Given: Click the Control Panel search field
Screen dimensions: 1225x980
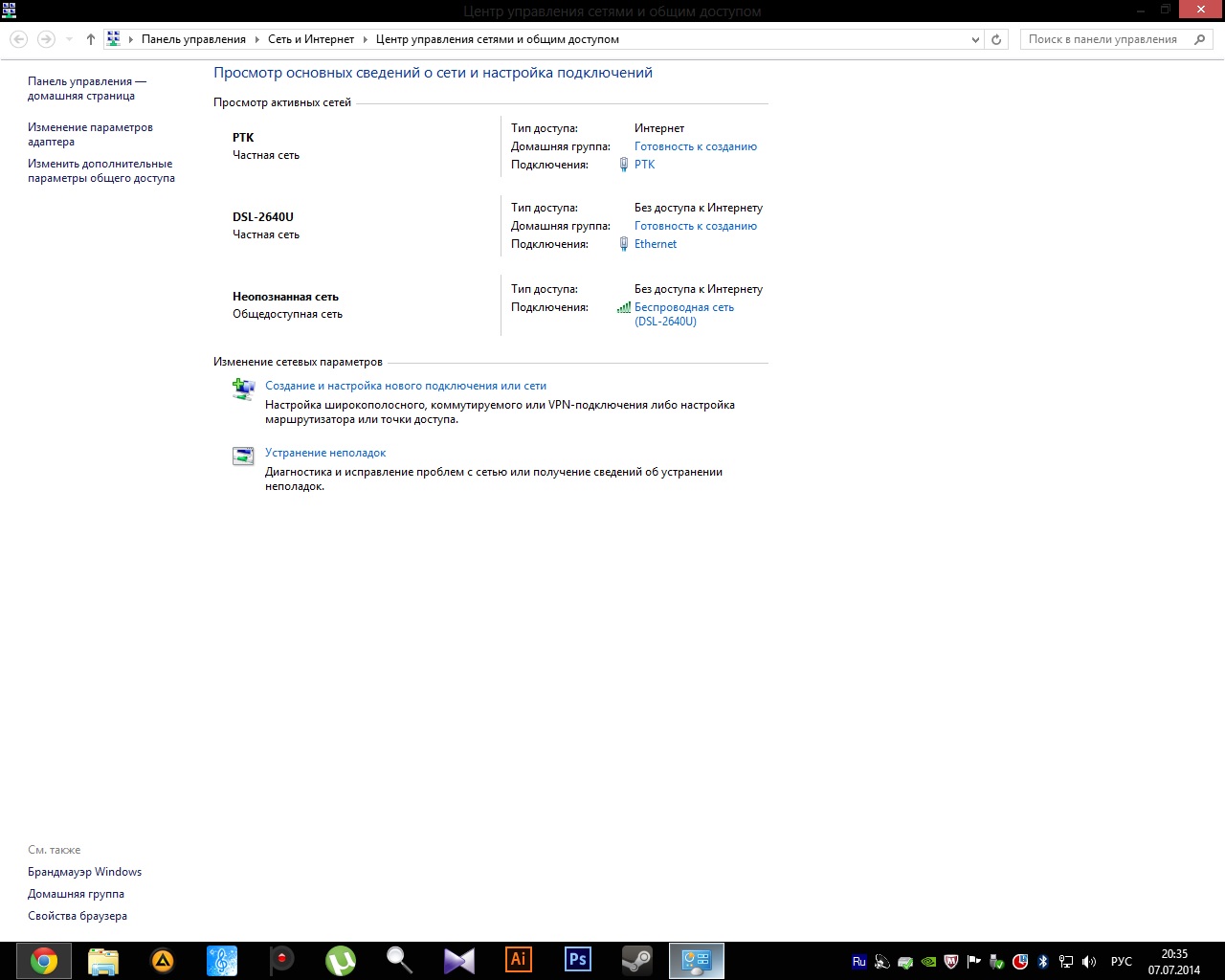Looking at the screenshot, I should tap(1102, 39).
